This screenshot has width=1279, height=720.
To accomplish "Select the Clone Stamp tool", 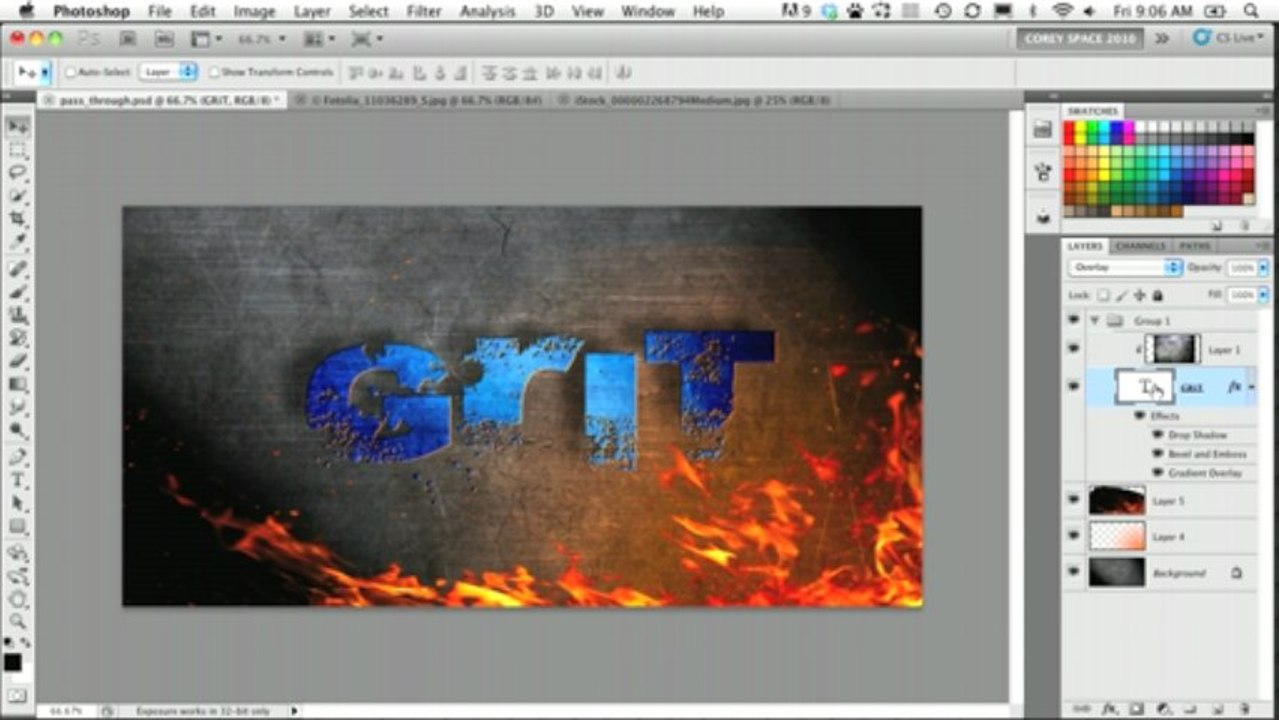I will point(17,315).
